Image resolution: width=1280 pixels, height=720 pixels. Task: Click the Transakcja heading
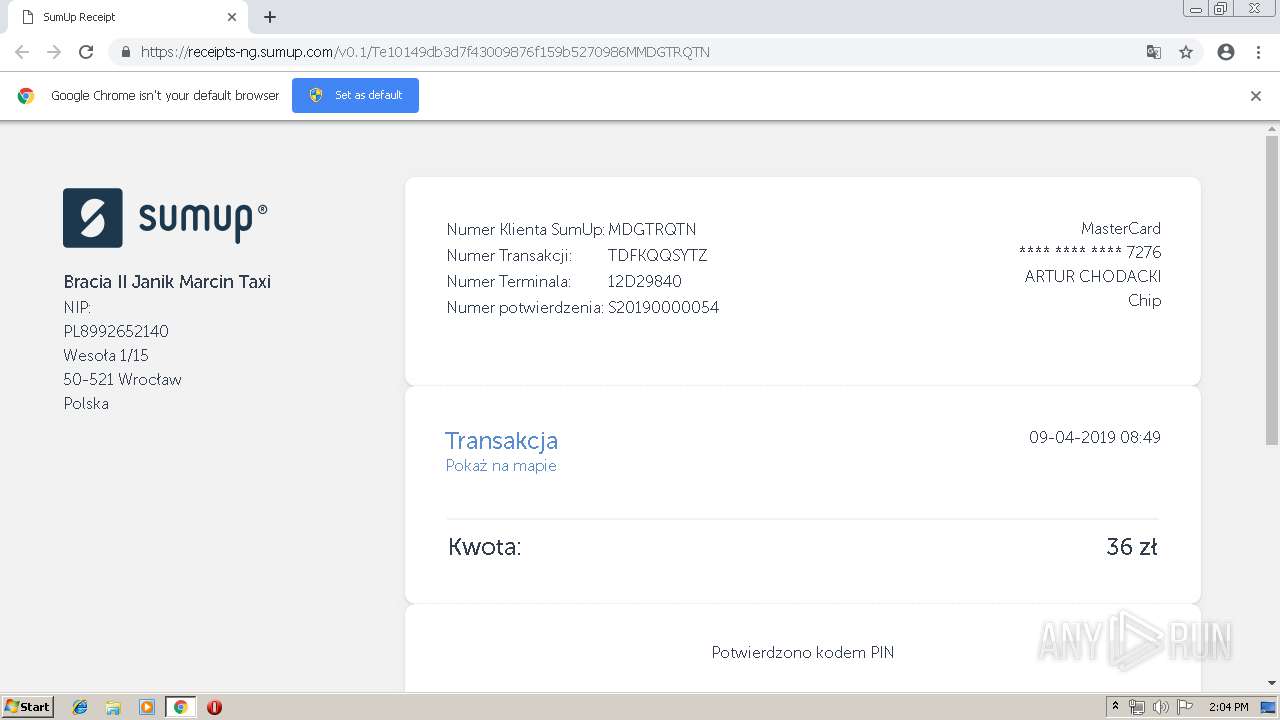501,440
